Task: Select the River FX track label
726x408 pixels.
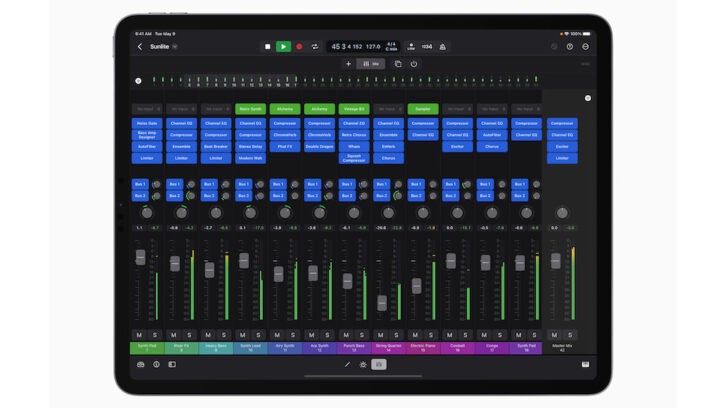Action: (x=181, y=348)
